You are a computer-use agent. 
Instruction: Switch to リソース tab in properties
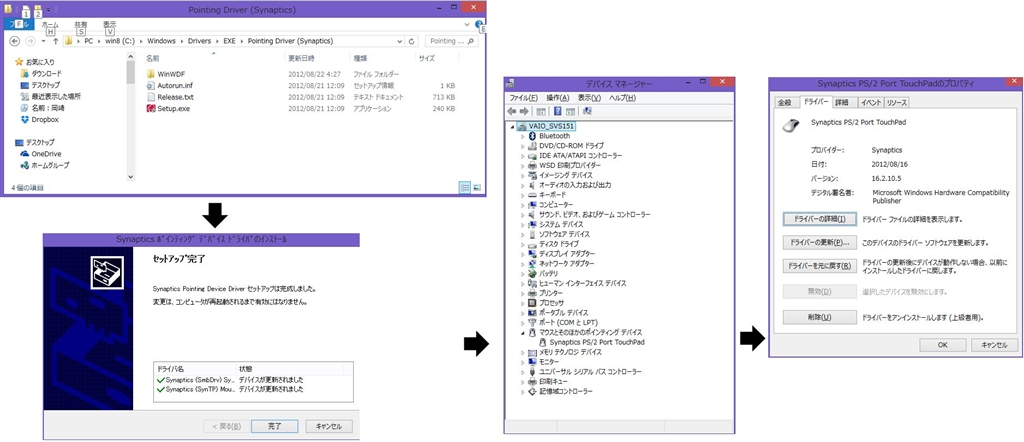[x=897, y=103]
